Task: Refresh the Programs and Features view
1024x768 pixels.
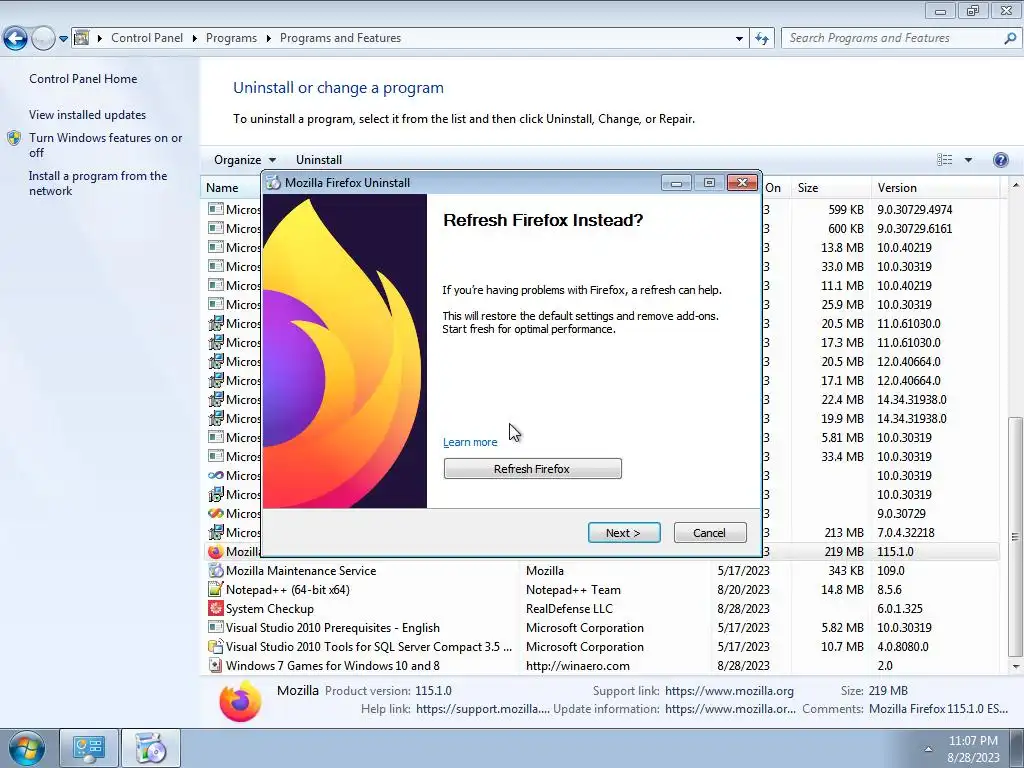Action: [761, 39]
